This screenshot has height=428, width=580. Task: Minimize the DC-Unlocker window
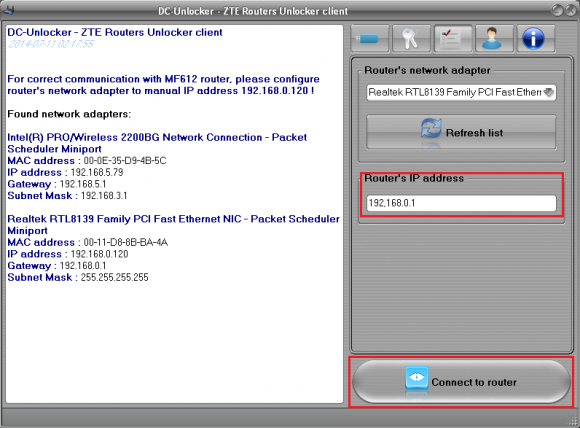(557, 10)
